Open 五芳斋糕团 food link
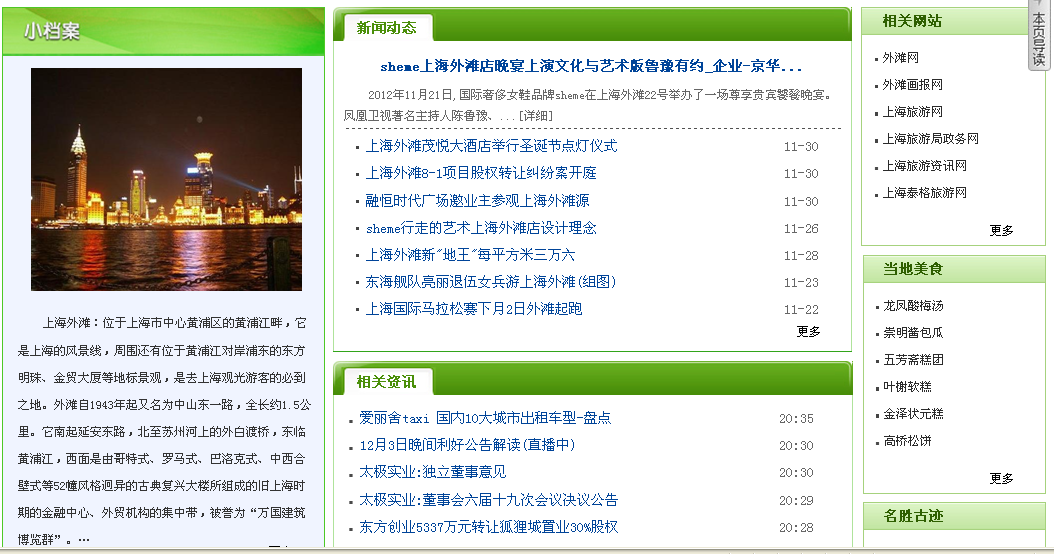1054x554 pixels. point(912,360)
